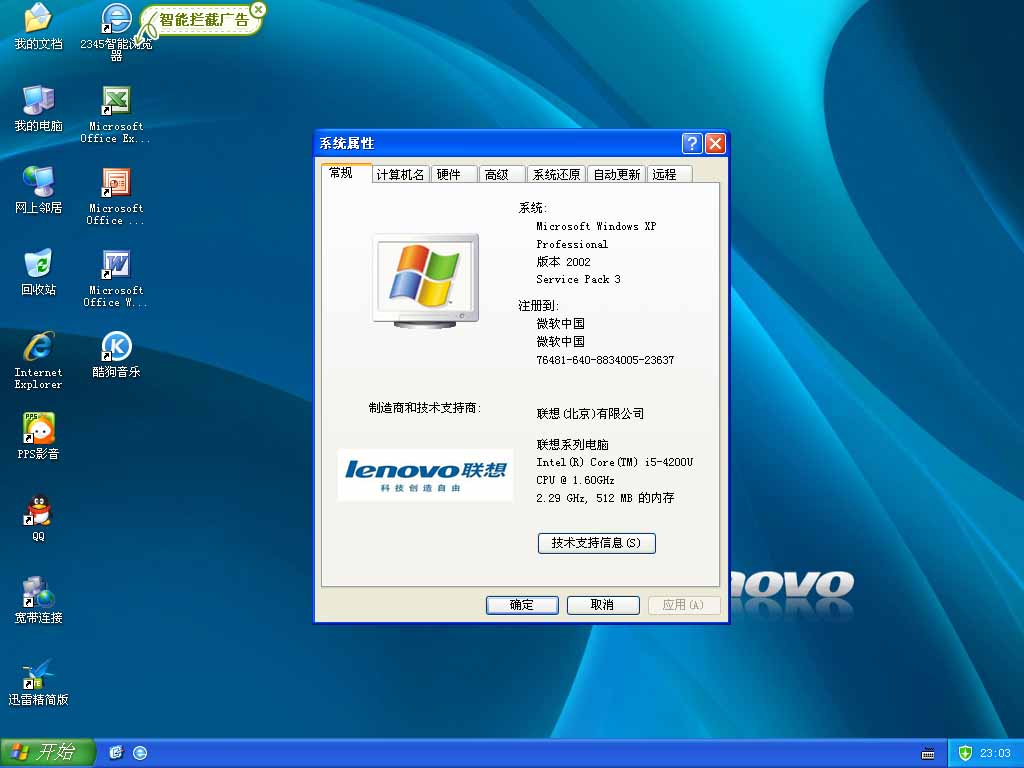The image size is (1024, 768).
Task: Open the 我的文档 desktop icon
Action: coord(38,26)
